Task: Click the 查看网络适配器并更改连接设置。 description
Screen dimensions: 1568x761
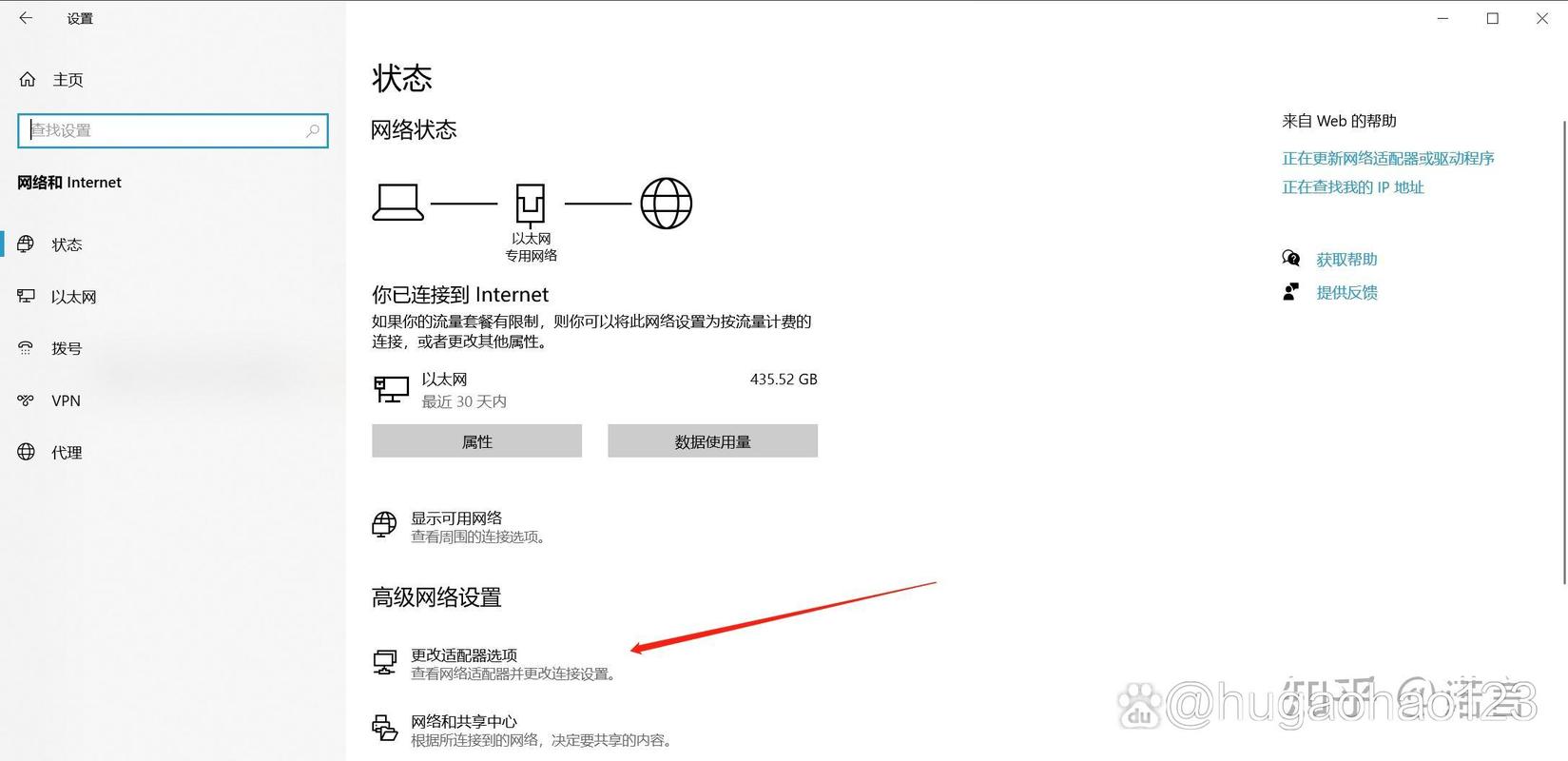Action: click(x=514, y=674)
